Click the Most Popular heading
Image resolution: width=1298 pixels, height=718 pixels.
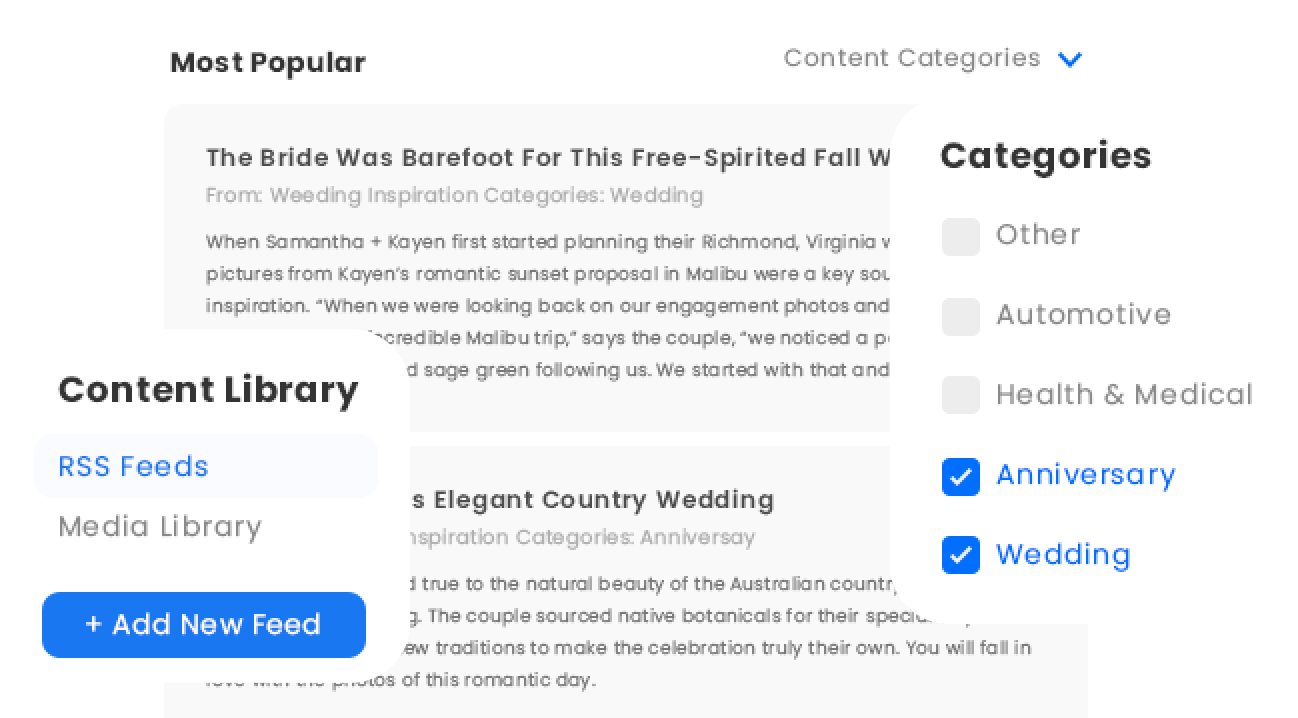click(268, 62)
